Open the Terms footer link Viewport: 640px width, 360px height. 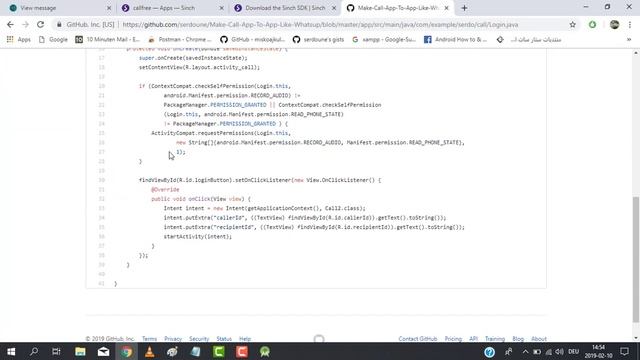coord(149,339)
